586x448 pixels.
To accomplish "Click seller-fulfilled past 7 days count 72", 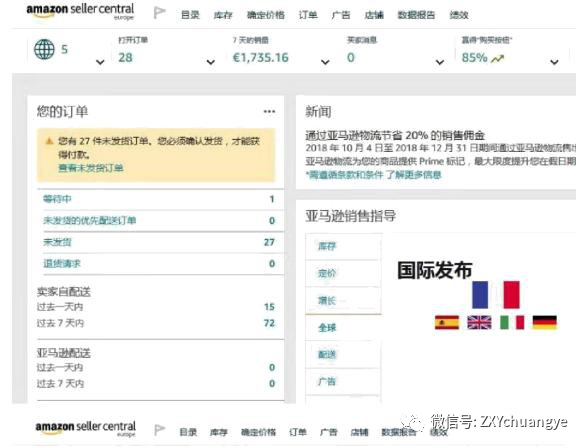I will tap(269, 323).
